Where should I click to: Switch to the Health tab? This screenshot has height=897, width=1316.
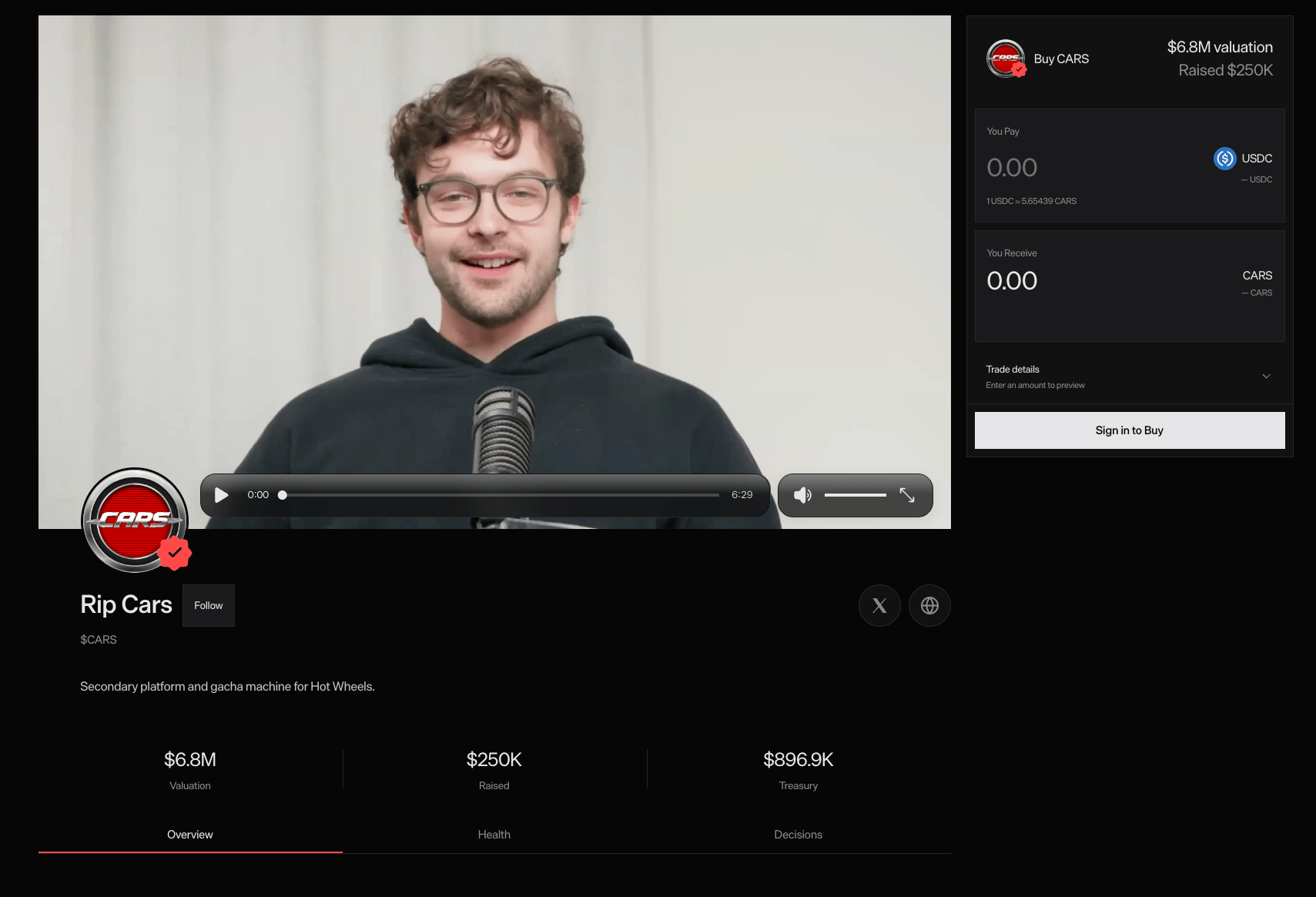pyautogui.click(x=494, y=835)
